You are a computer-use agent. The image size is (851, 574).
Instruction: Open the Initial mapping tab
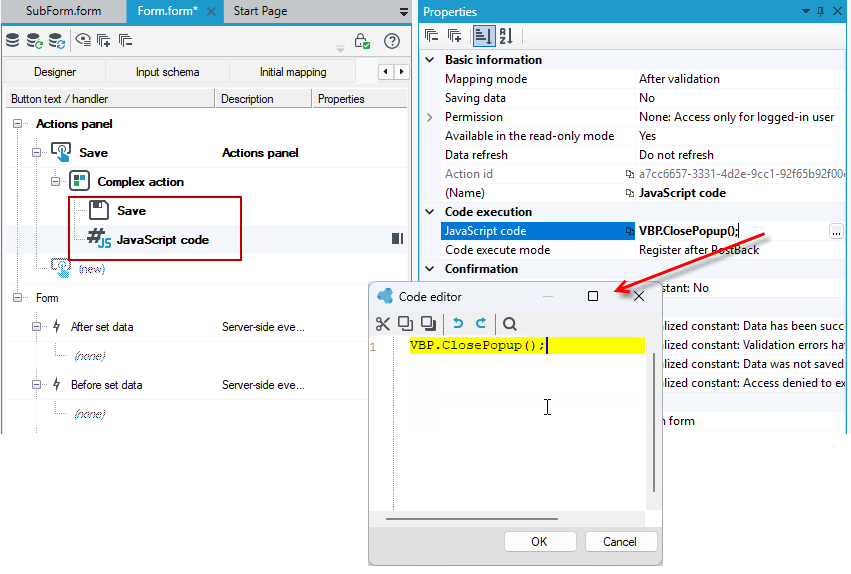[293, 72]
